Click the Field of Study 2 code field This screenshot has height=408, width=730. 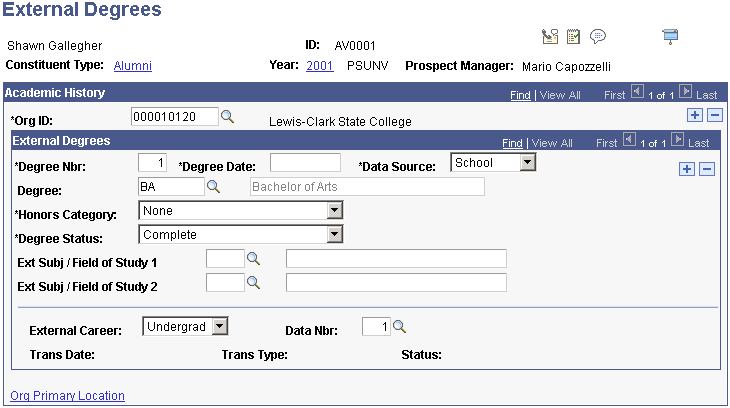click(x=225, y=282)
